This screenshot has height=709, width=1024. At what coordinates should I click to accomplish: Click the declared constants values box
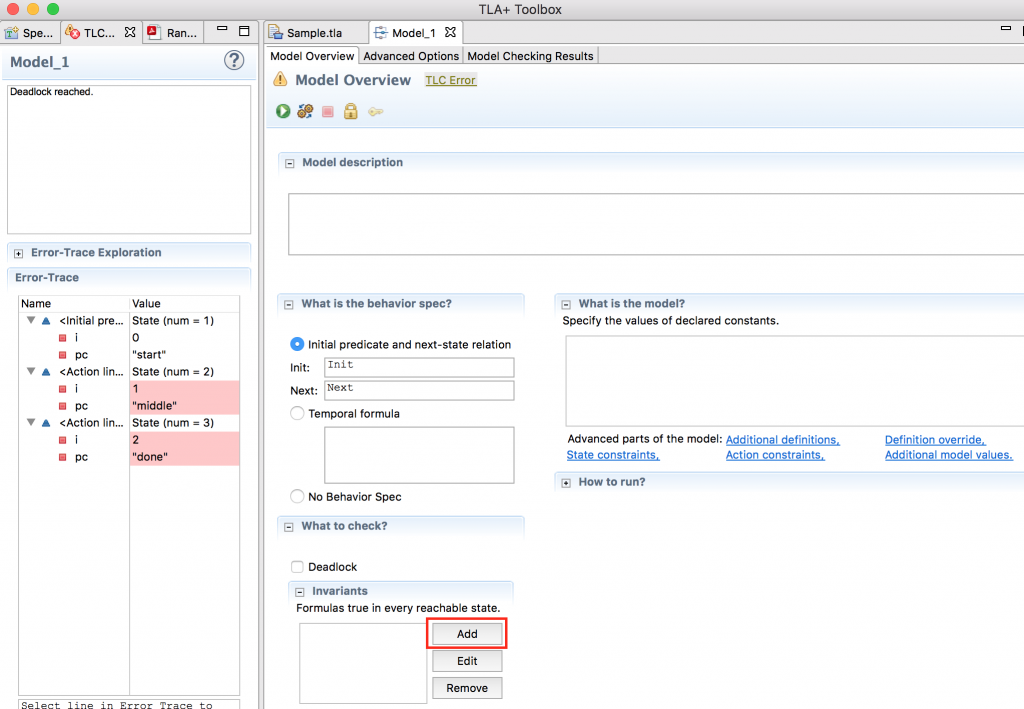[x=794, y=381]
